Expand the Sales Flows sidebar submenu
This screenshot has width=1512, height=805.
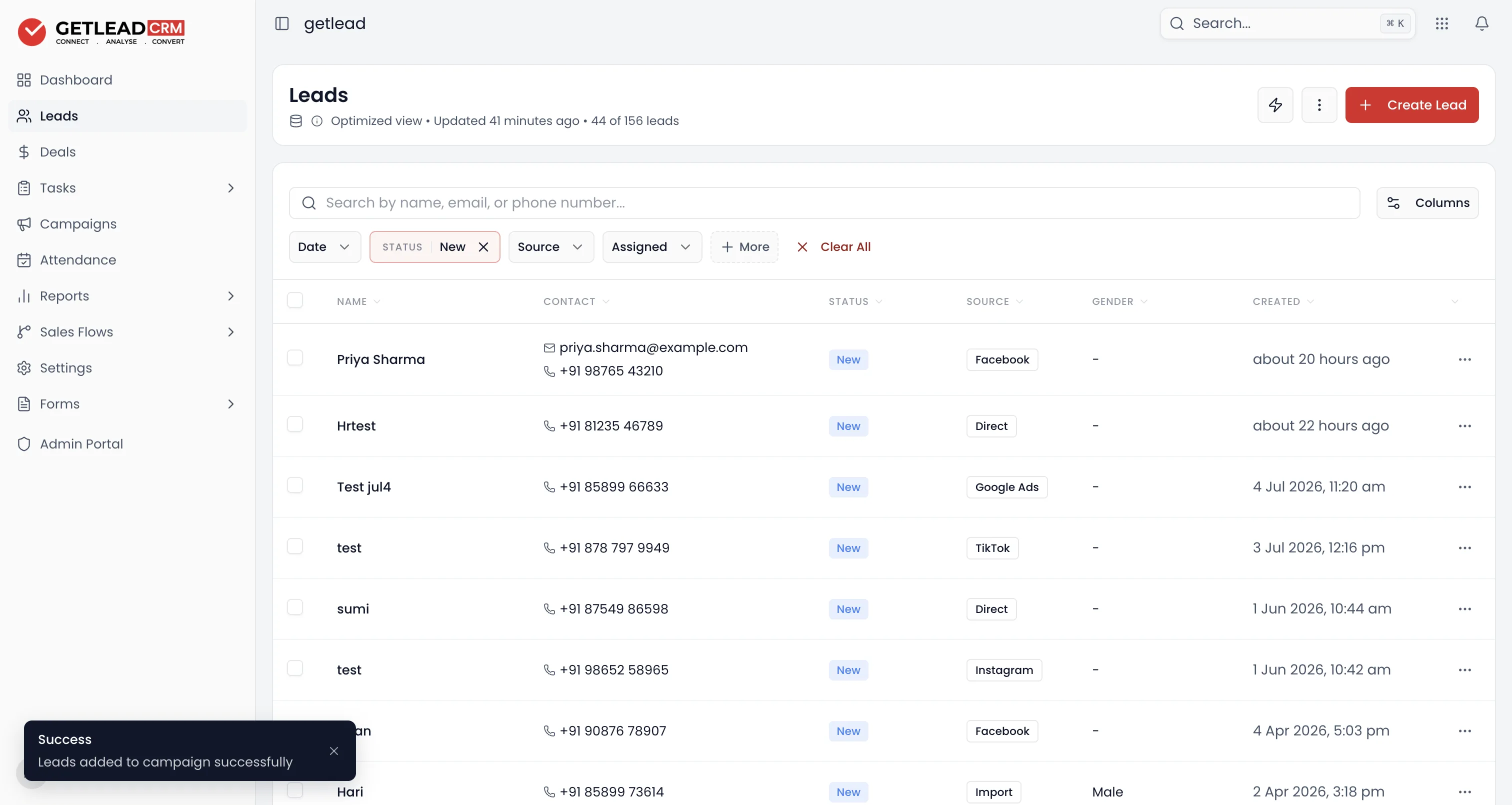(x=230, y=332)
